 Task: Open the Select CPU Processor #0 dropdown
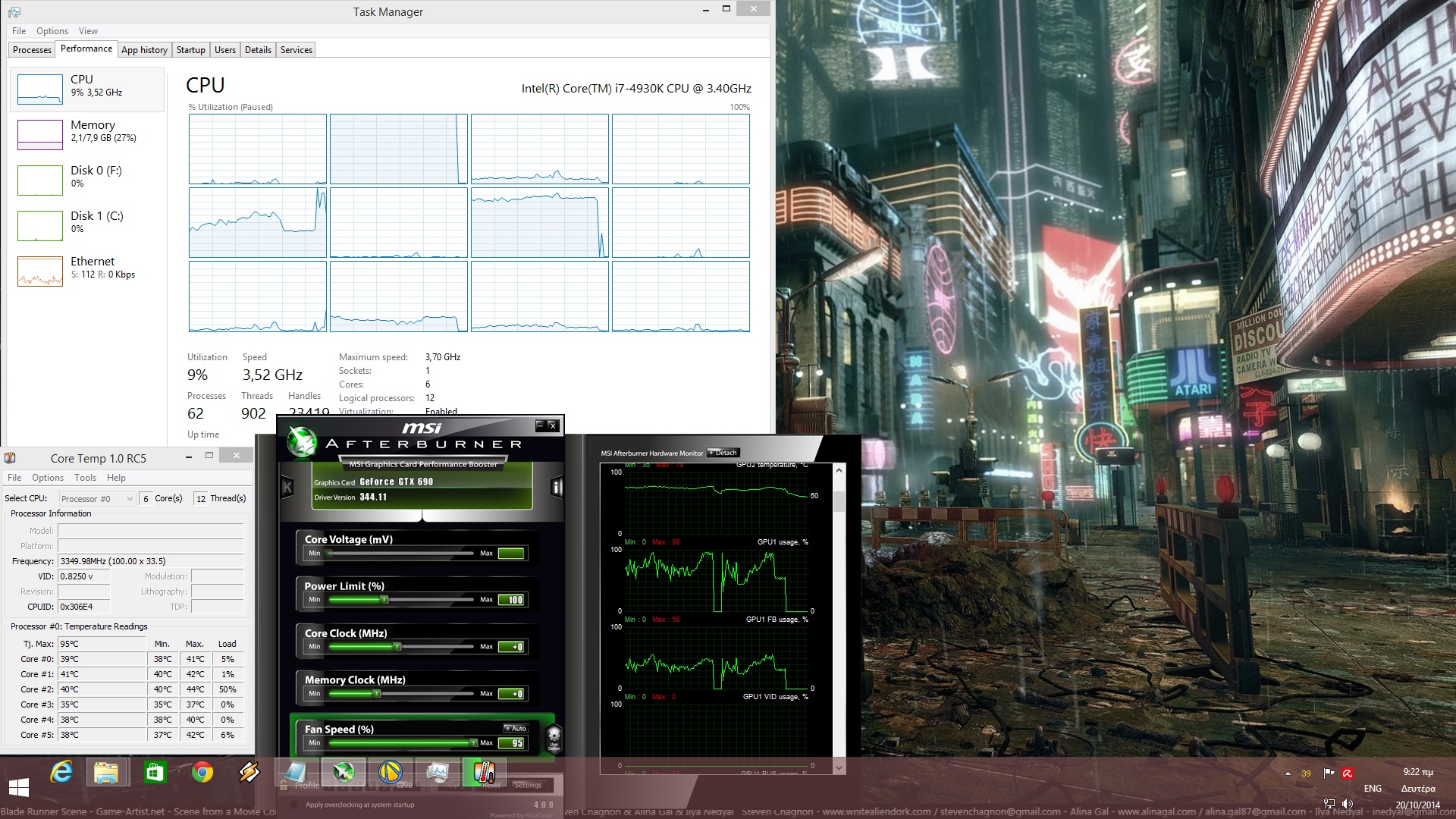tap(97, 498)
